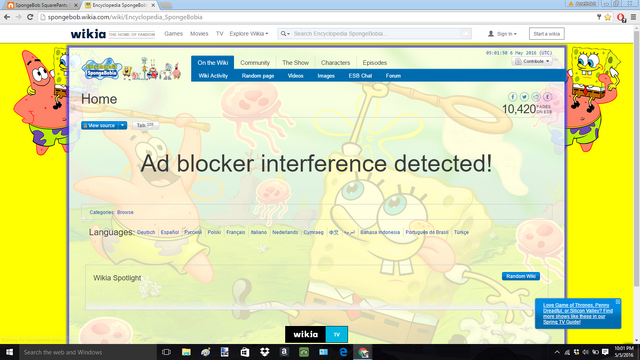640x360 pixels.
Task: Click the Random Wiki button
Action: point(521,276)
